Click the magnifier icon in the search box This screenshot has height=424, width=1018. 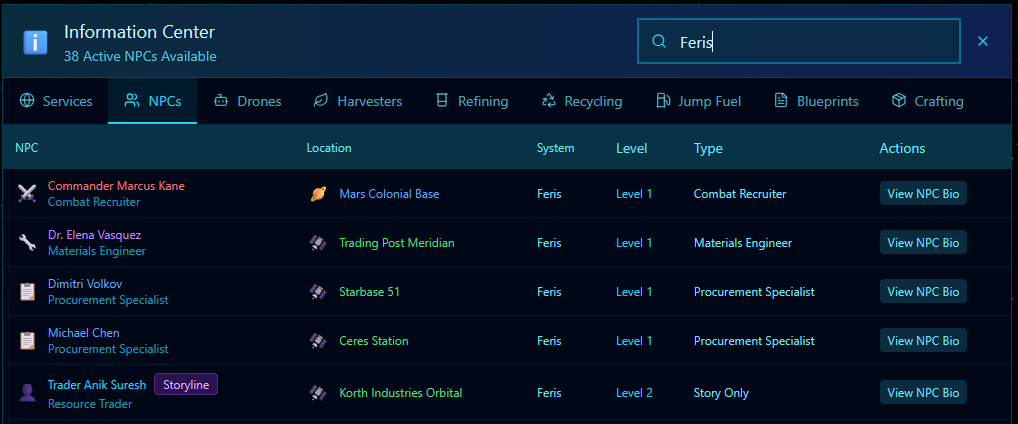pos(659,42)
